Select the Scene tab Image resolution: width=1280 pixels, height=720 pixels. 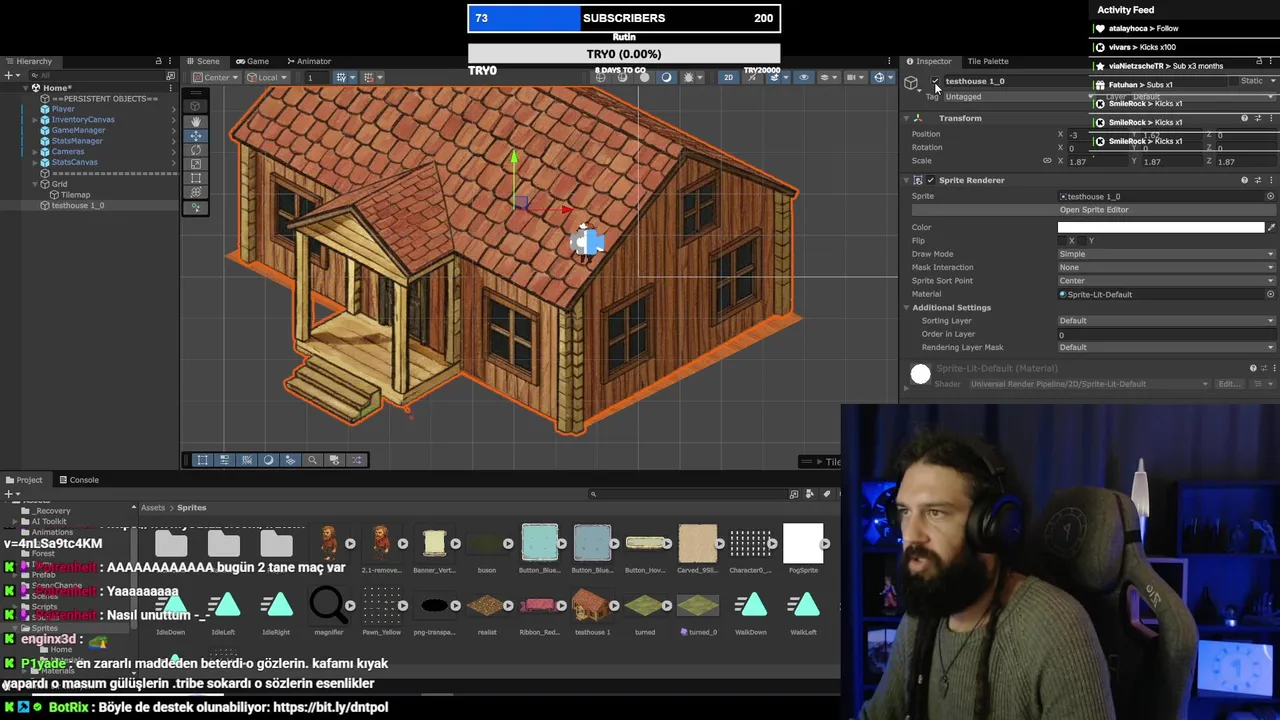[x=203, y=61]
